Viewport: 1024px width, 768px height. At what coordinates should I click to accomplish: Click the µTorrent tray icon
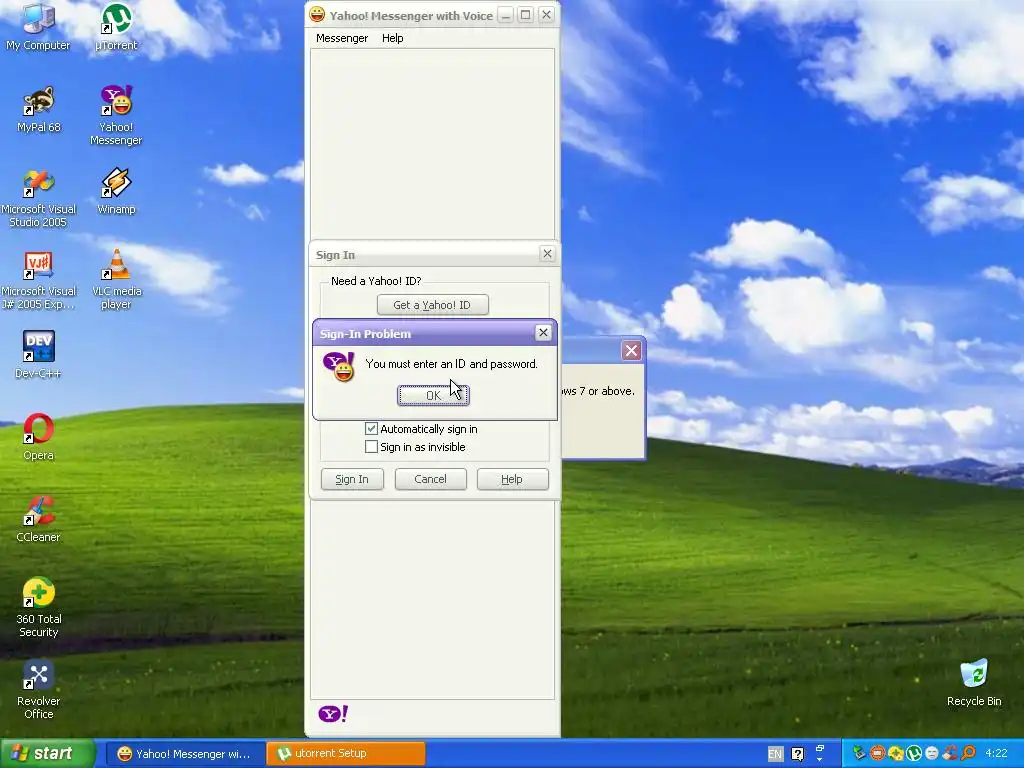coord(914,754)
